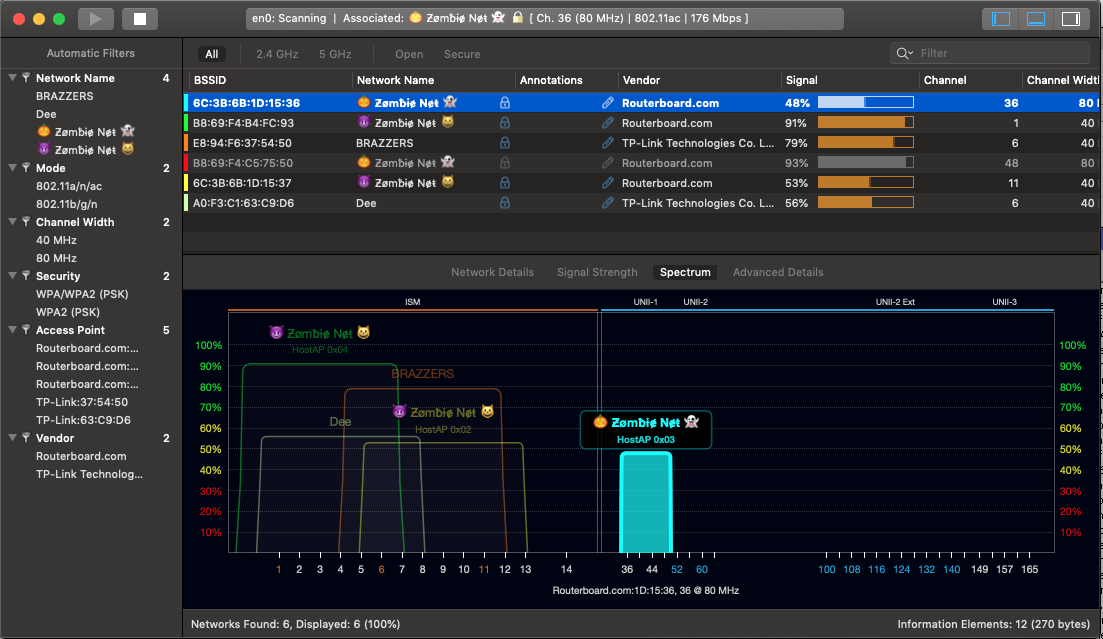Toggle the bottom panel layout icon
Viewport: 1103px width, 639px height.
[x=1035, y=19]
